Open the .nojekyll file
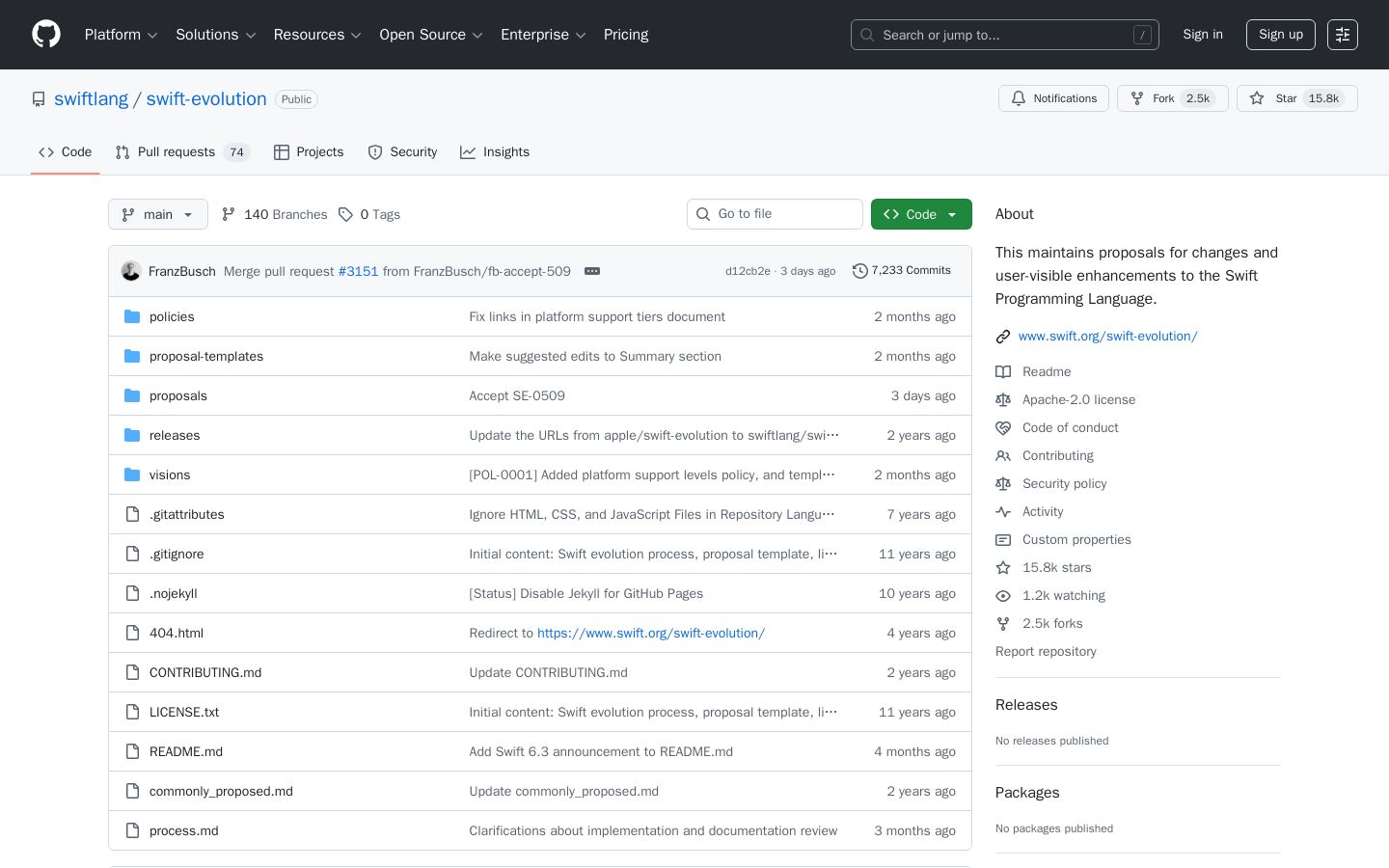 [174, 593]
